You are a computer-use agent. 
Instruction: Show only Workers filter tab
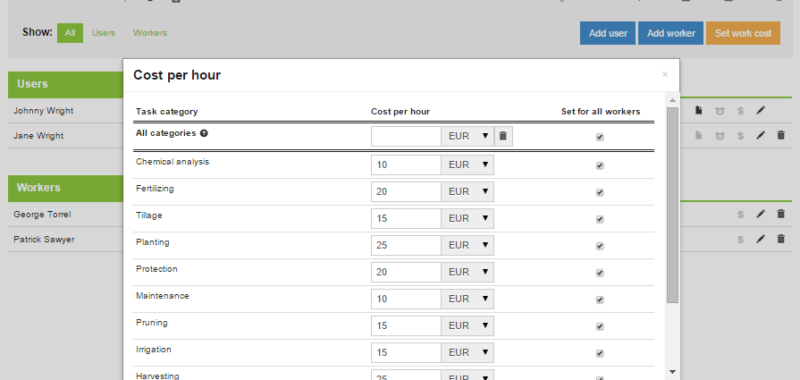point(150,33)
